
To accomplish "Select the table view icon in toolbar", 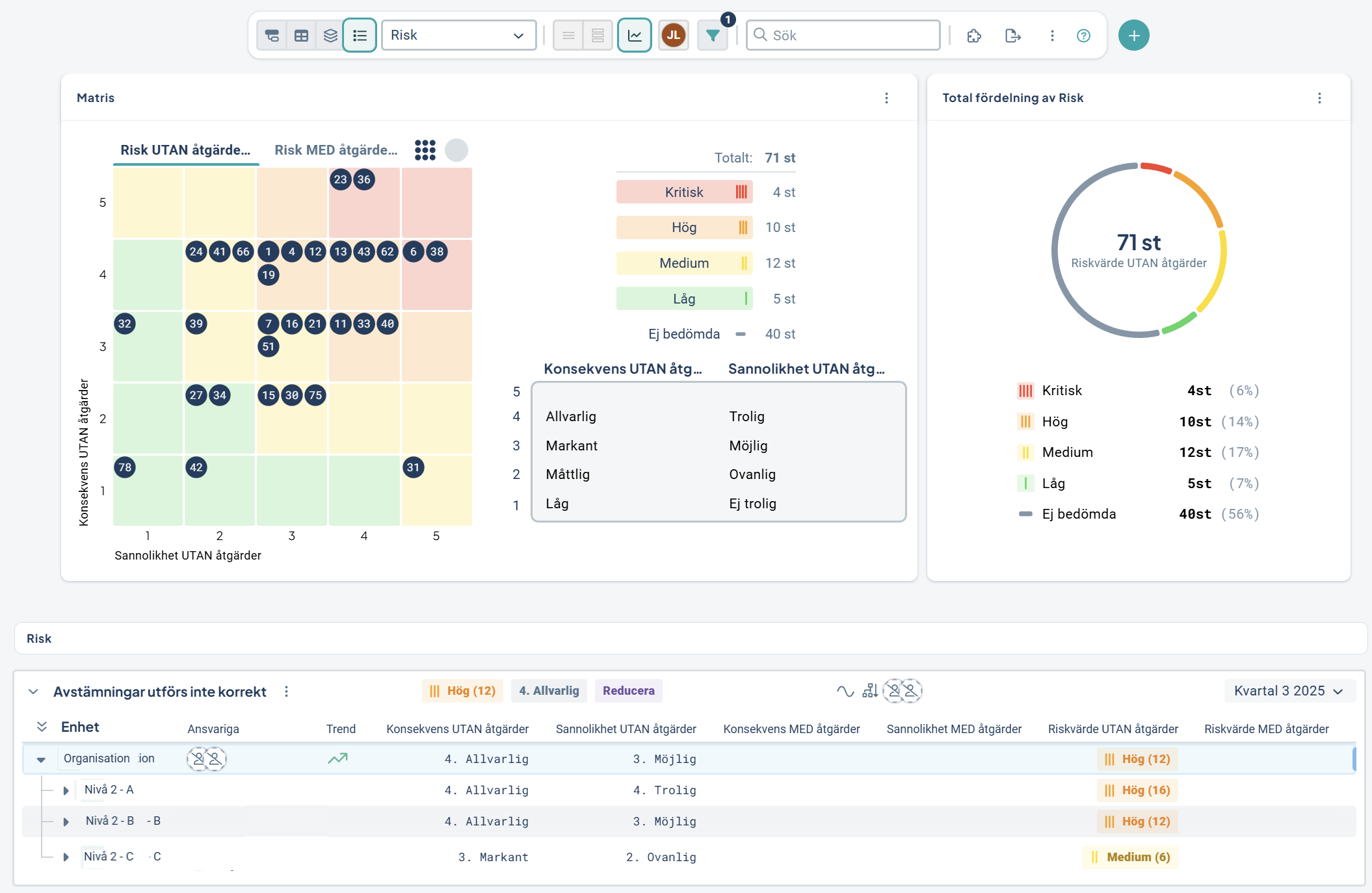I will (x=301, y=35).
